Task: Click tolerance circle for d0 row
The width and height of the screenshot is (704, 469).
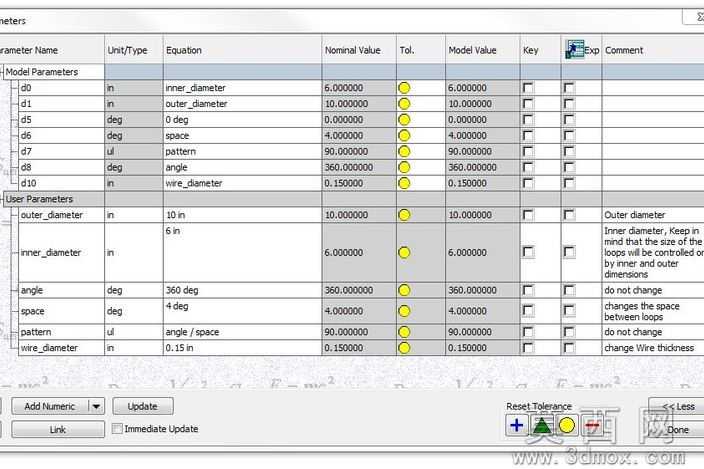Action: [404, 88]
